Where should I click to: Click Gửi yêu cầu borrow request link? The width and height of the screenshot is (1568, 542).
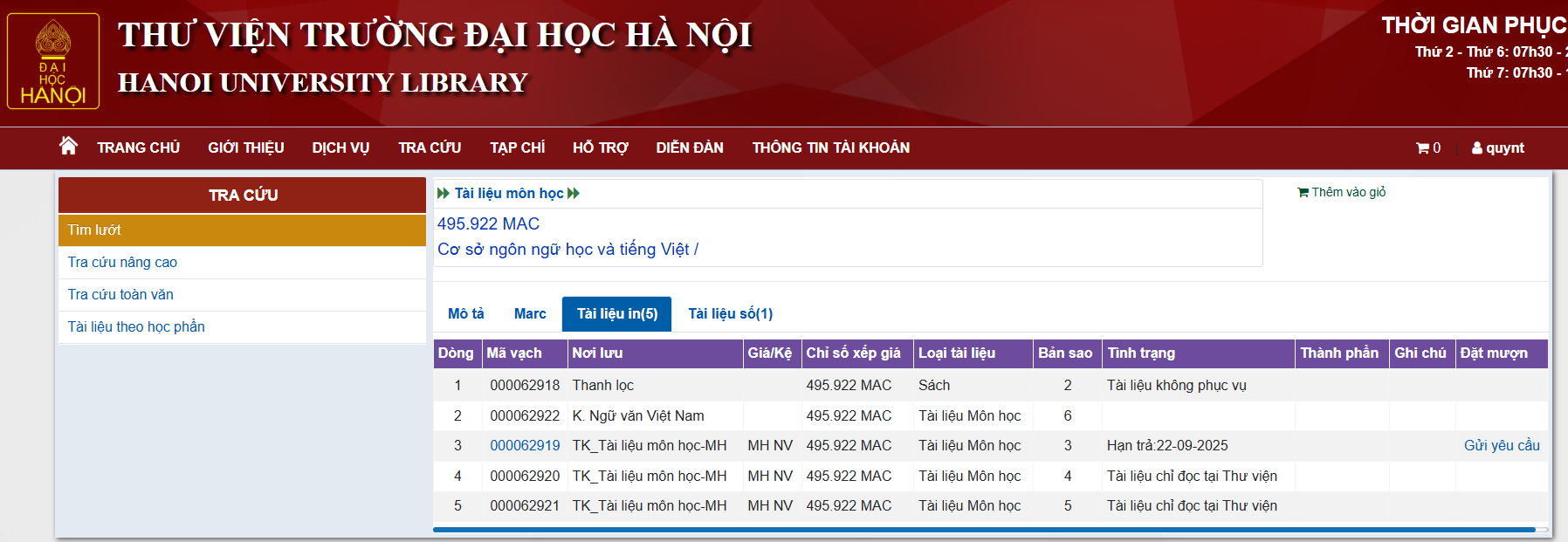[x=1502, y=445]
